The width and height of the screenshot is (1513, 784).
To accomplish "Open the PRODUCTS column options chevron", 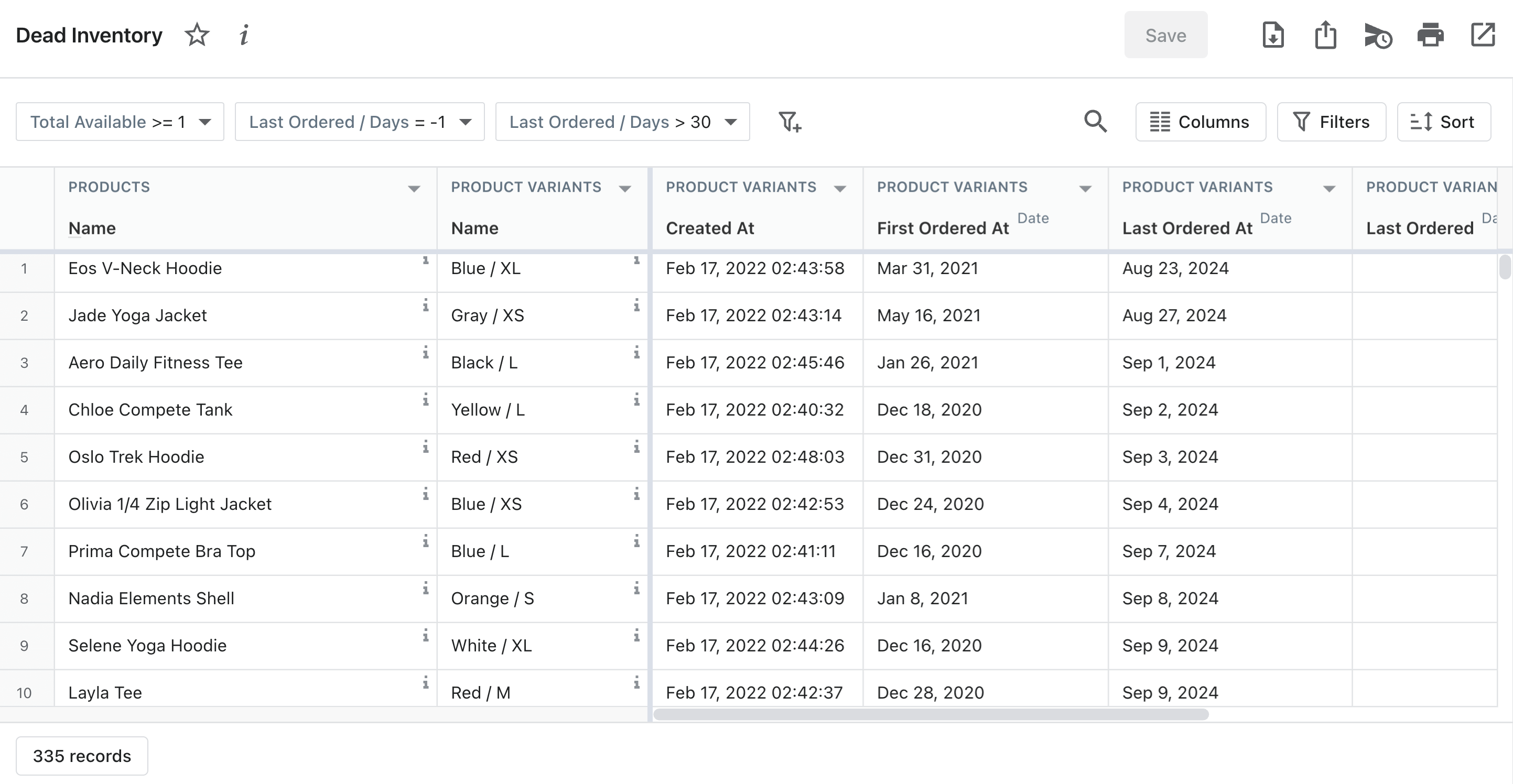I will [x=415, y=188].
